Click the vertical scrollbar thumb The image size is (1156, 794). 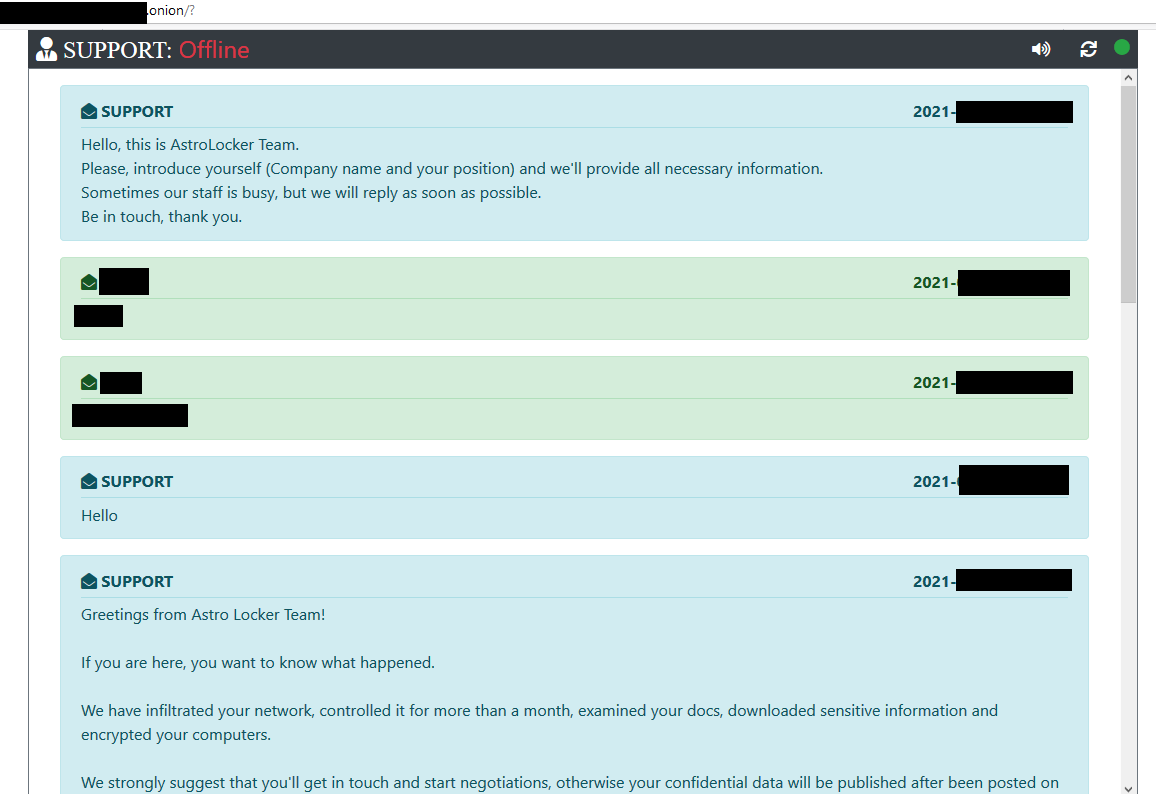coord(1128,194)
